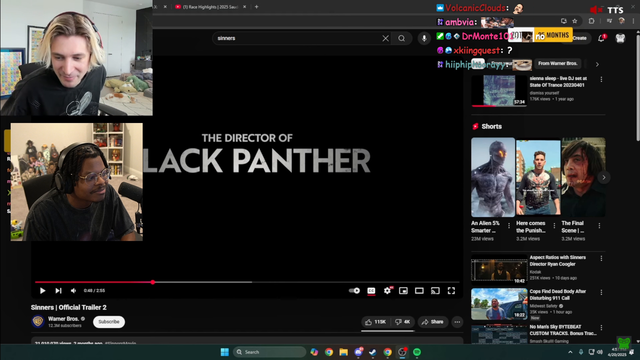Open more actions menu under the video

coord(457,322)
